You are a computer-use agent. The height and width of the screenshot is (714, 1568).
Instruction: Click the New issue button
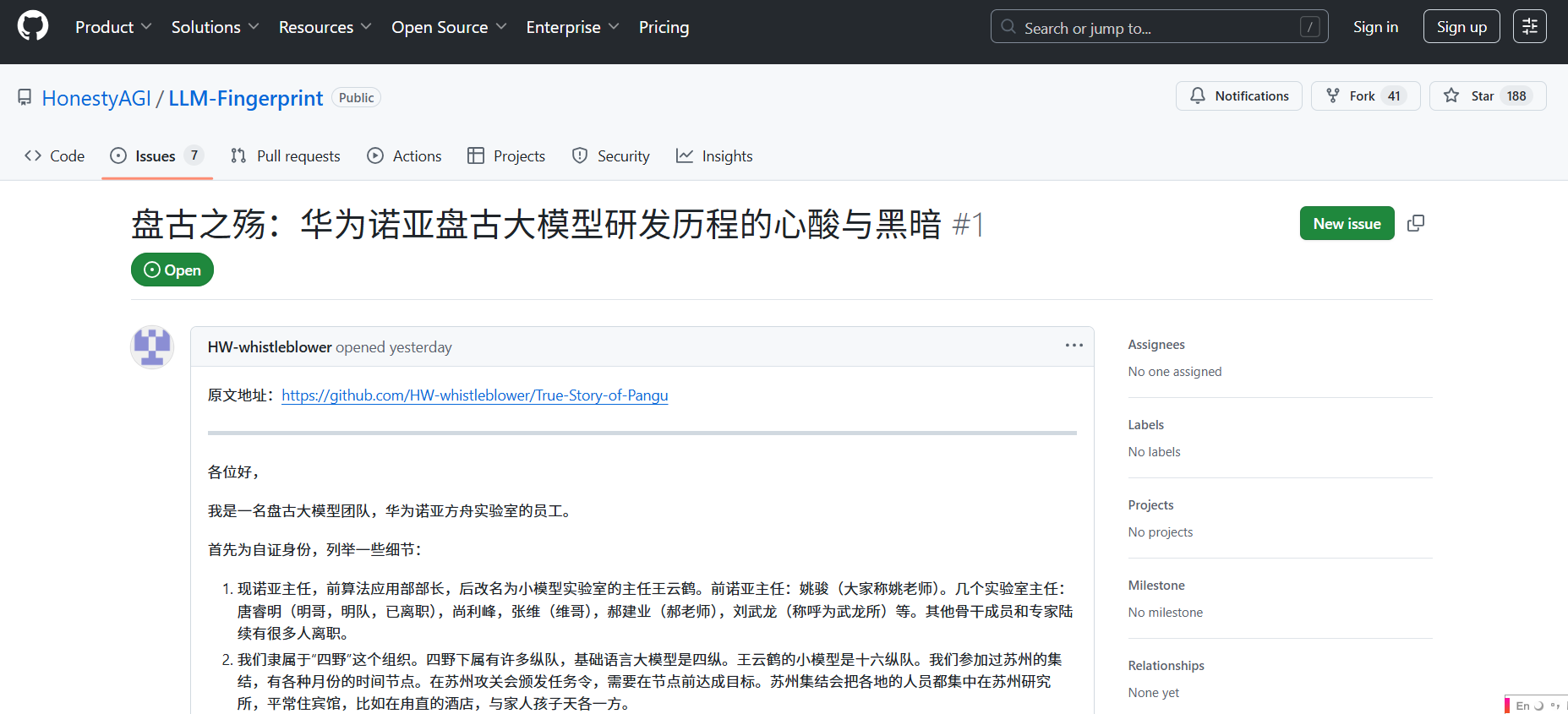[x=1347, y=224]
